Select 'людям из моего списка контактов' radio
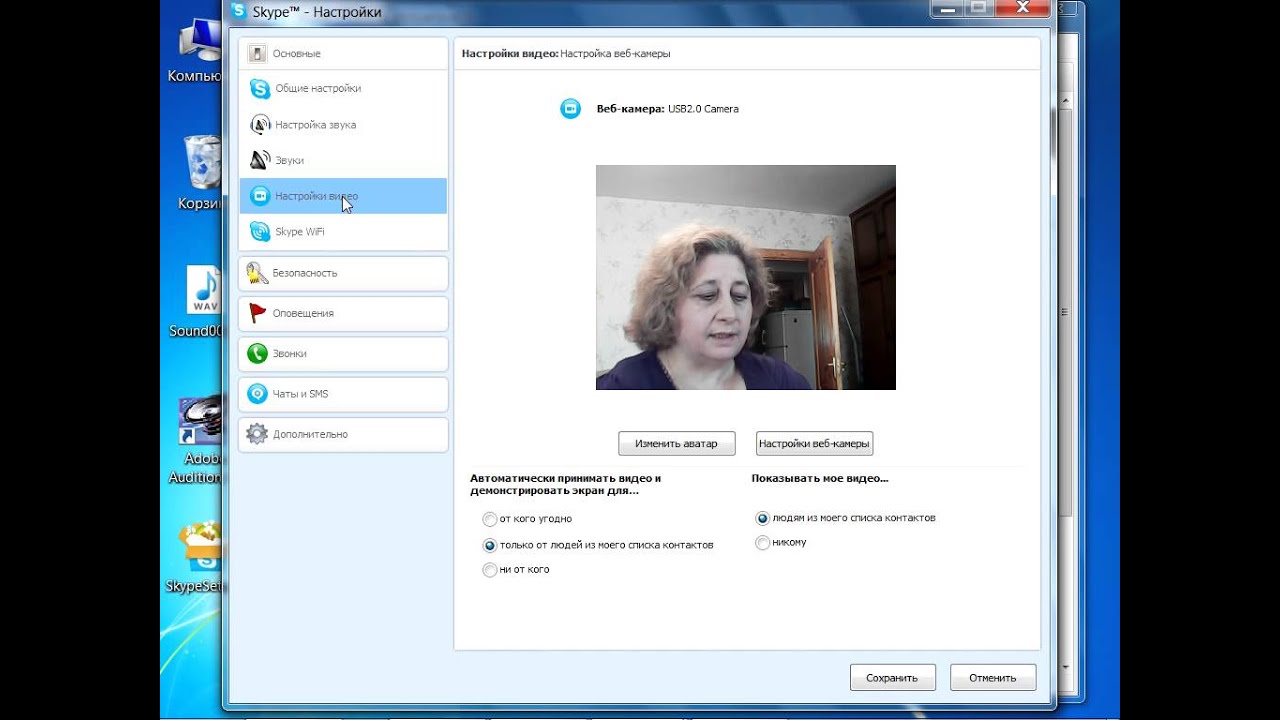This screenshot has width=1280, height=720. tap(763, 518)
